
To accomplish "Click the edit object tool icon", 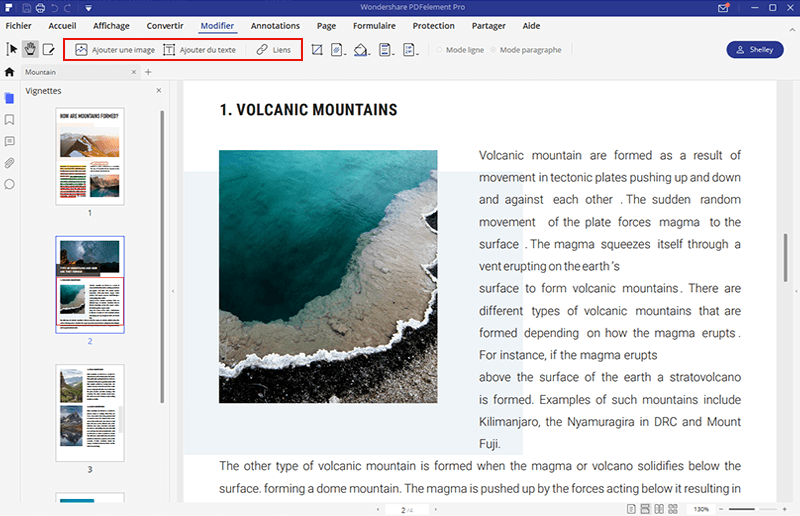I will (x=47, y=49).
